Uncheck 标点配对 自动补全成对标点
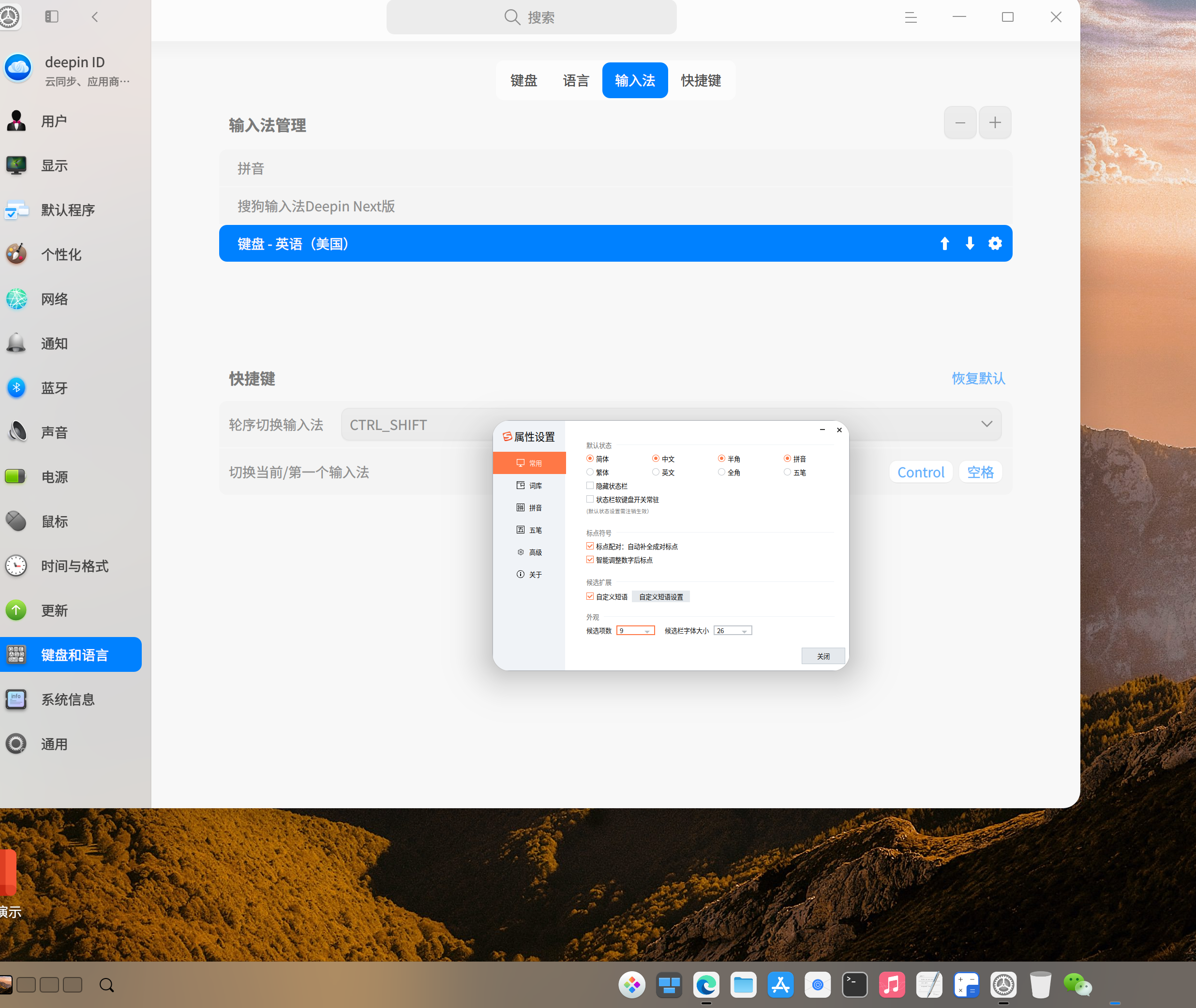This screenshot has height=1008, width=1196. coord(590,546)
